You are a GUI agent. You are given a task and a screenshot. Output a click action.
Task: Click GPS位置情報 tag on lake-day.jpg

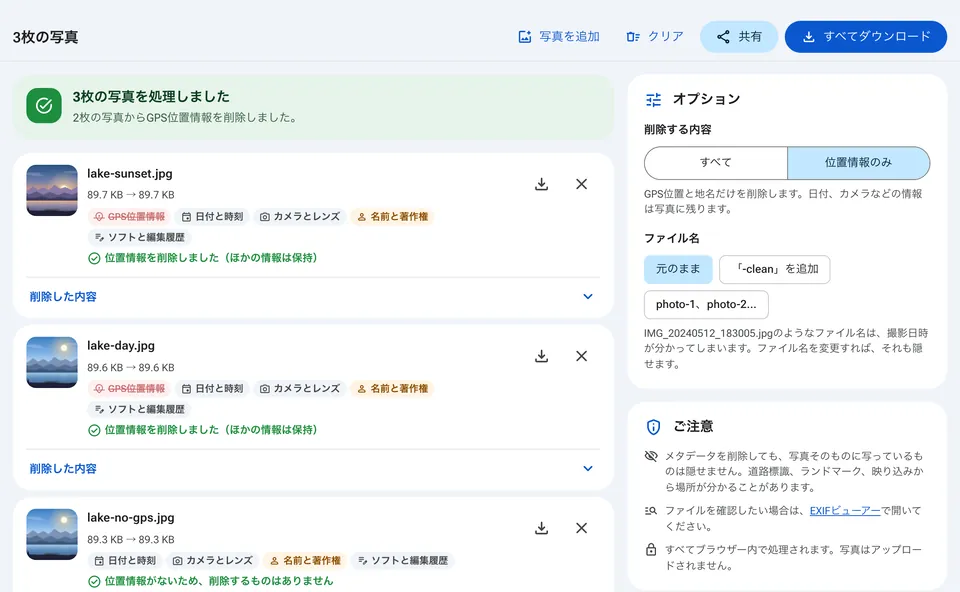(129, 389)
